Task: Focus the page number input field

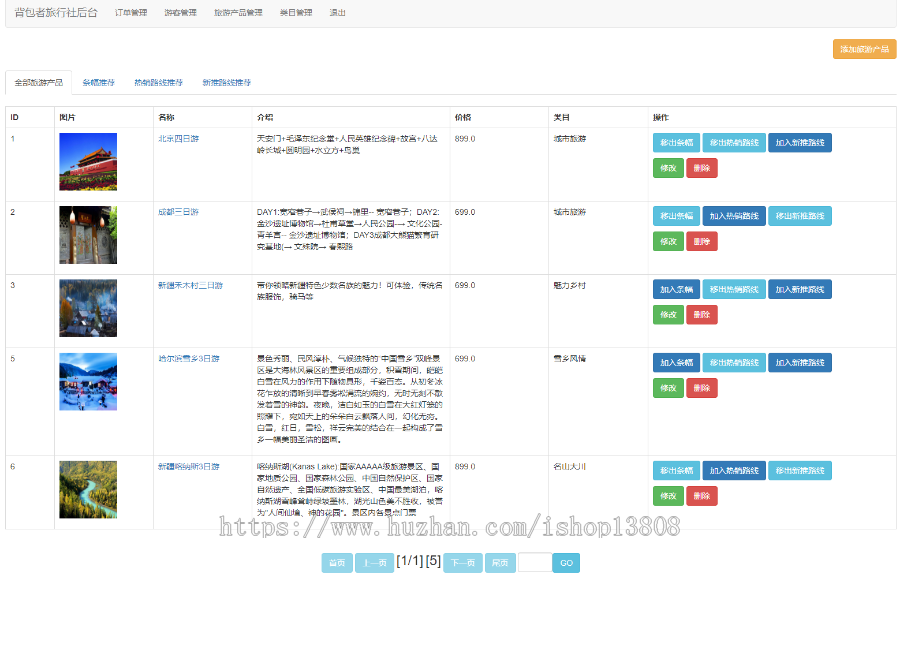Action: [535, 563]
